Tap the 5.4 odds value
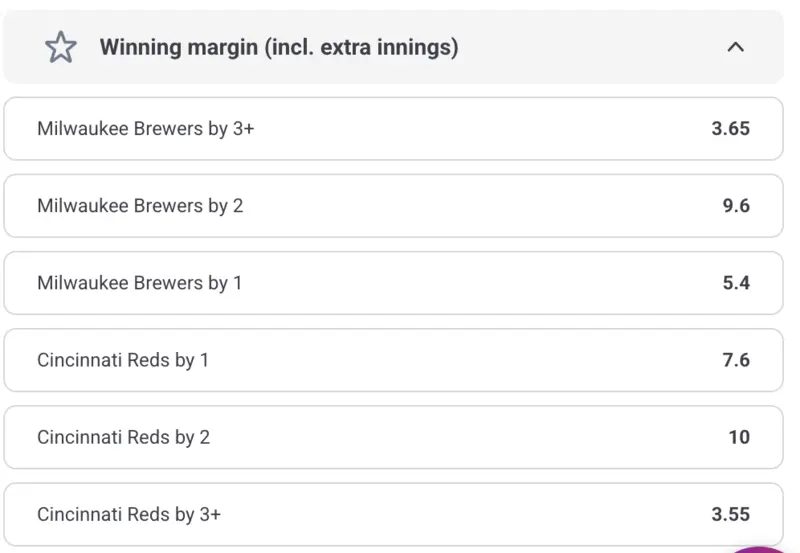Image resolution: width=800 pixels, height=553 pixels. [736, 283]
